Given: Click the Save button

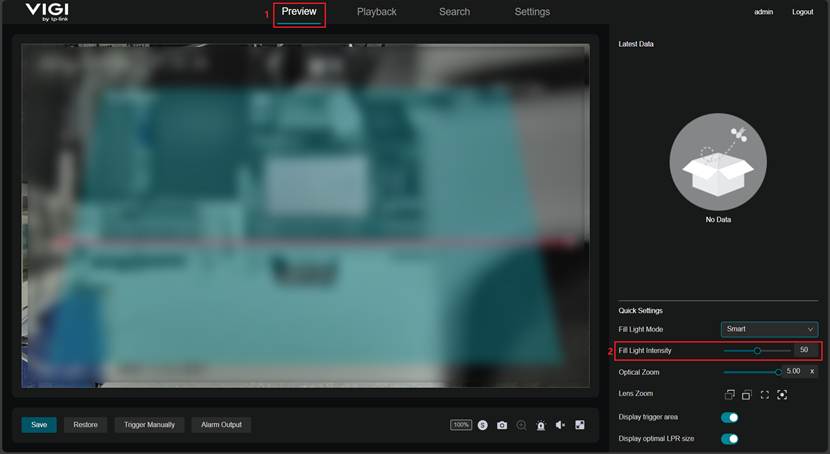Looking at the screenshot, I should 39,425.
